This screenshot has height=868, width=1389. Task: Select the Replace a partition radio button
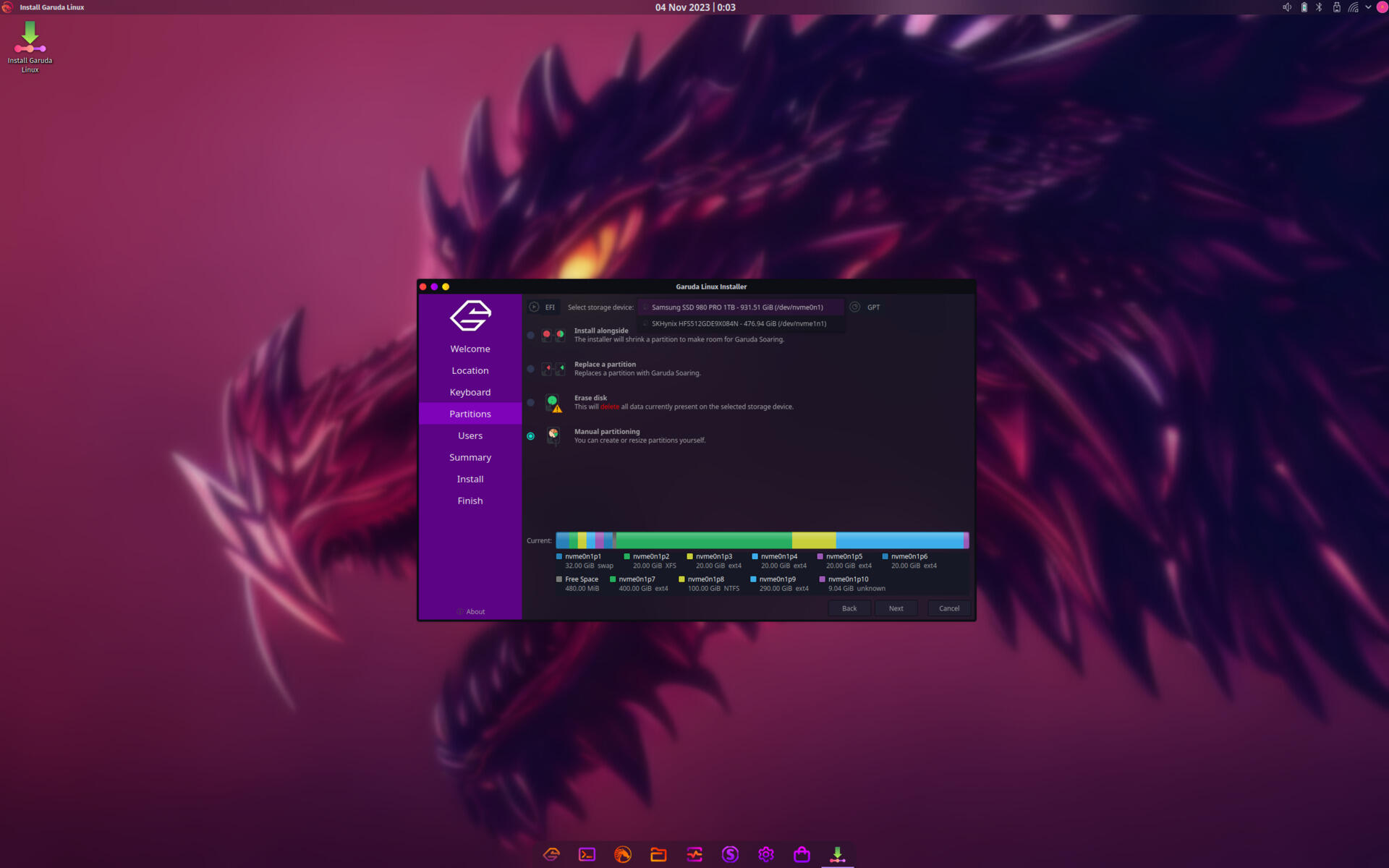coord(531,369)
